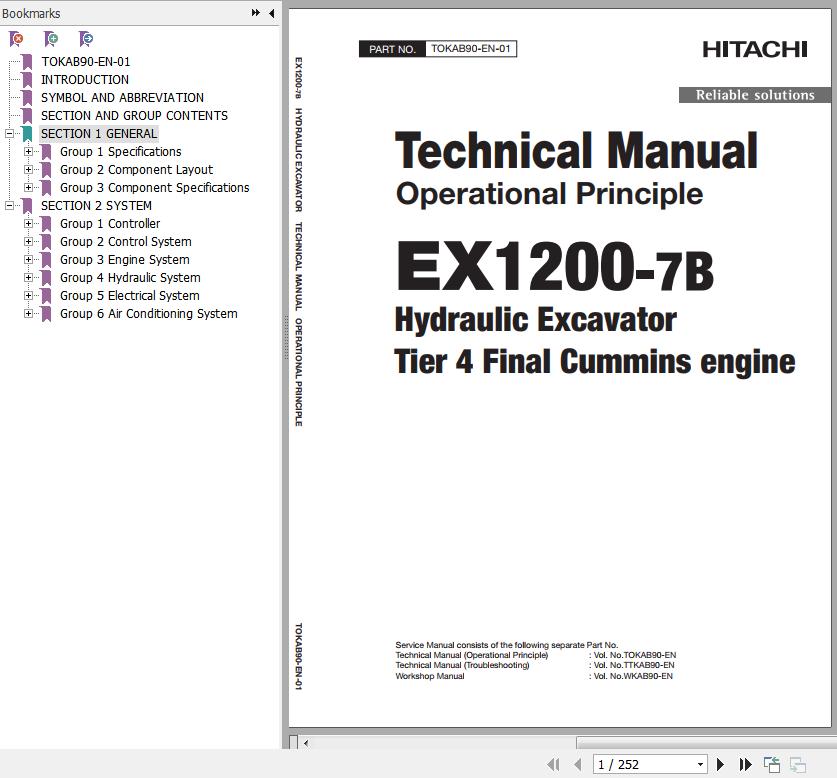Viewport: 837px width, 778px height.
Task: Click the bookmark icon beside Group 1 Controller
Action: tap(46, 224)
